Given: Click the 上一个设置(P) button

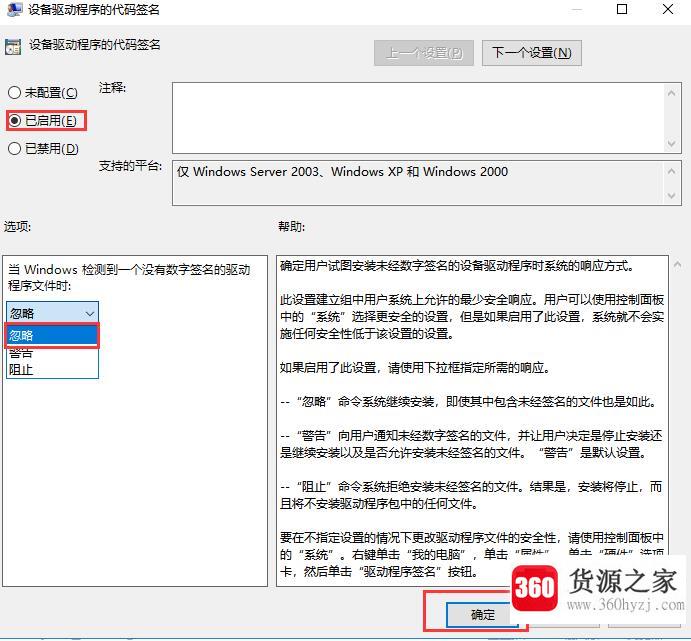Looking at the screenshot, I should (424, 53).
